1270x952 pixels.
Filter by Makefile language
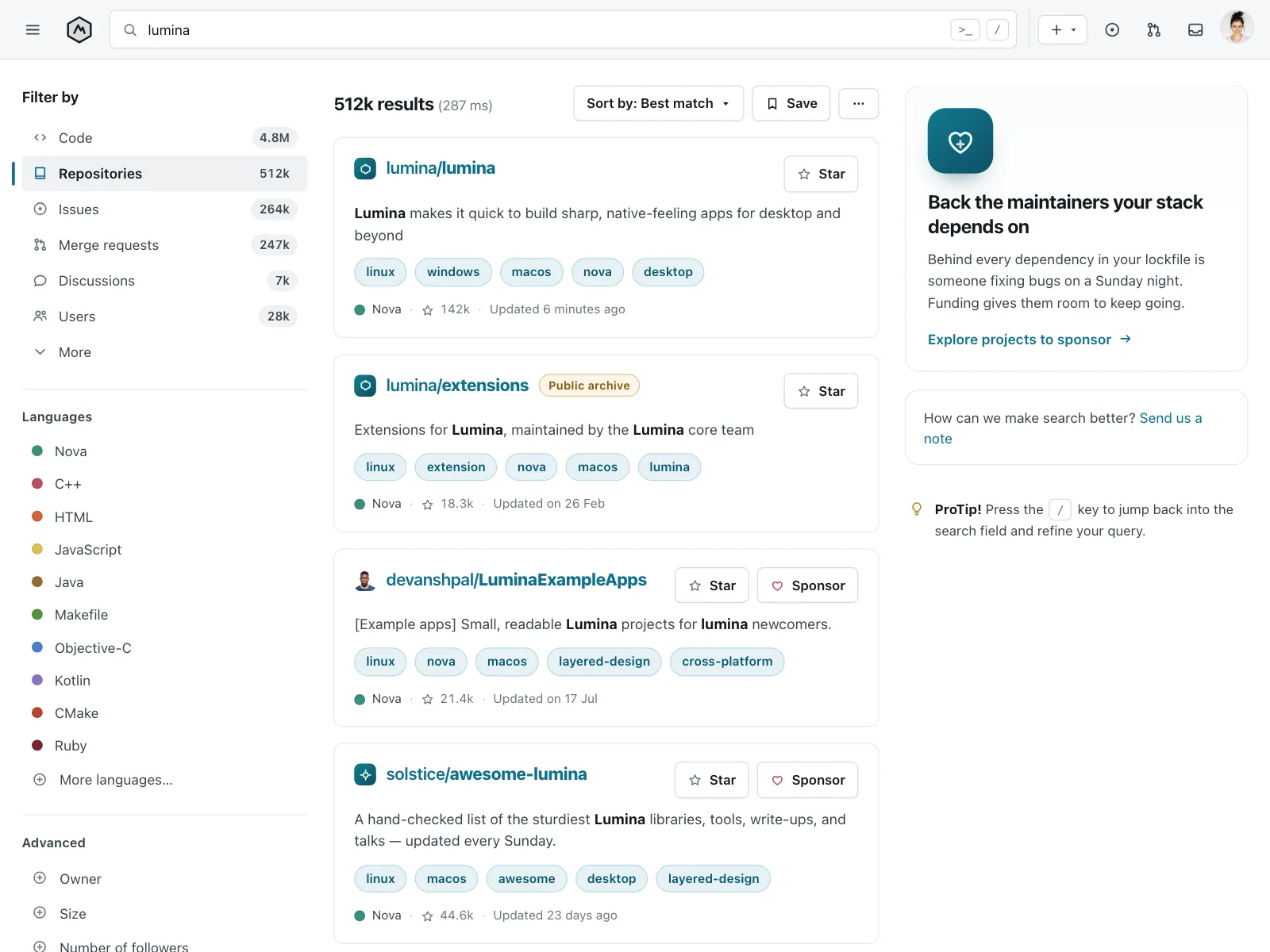(70, 615)
